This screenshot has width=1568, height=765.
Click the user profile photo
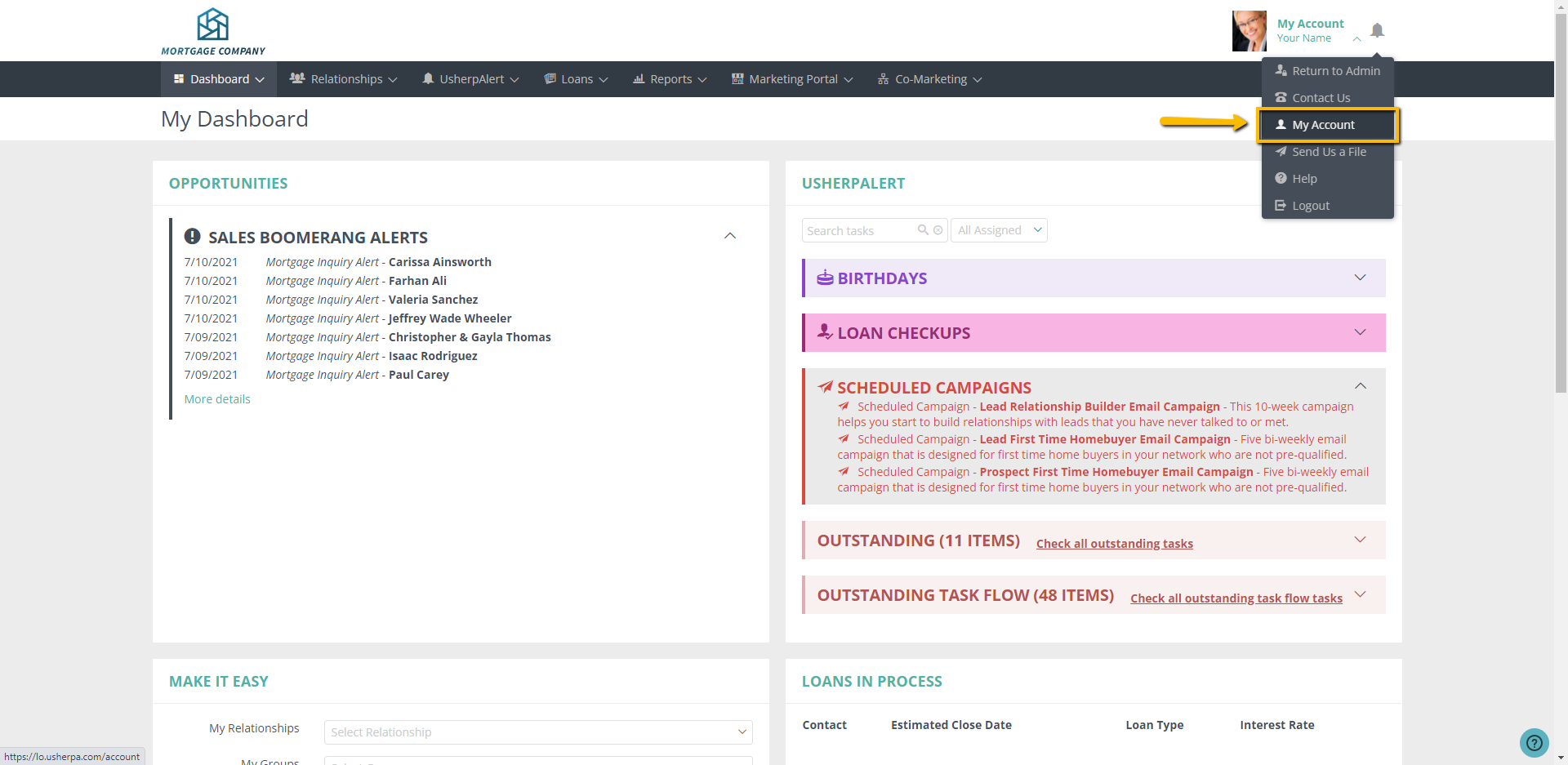point(1249,31)
